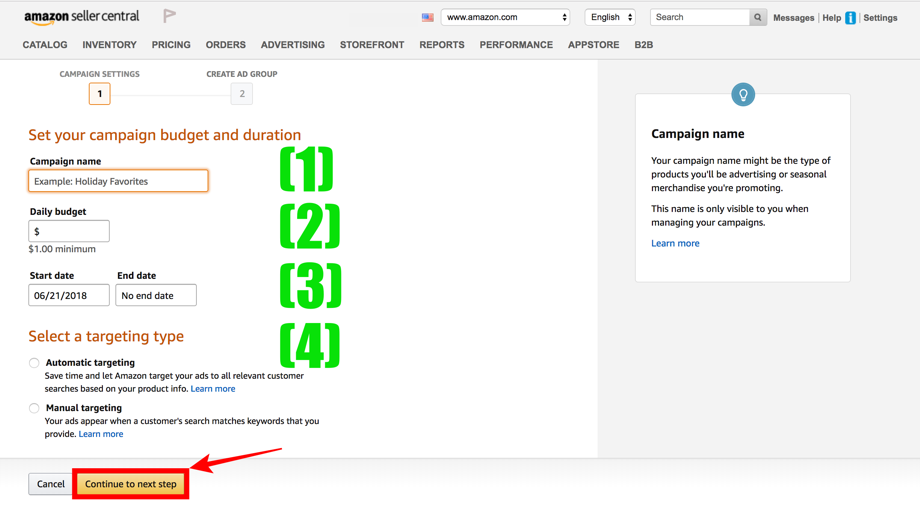This screenshot has width=920, height=506.
Task: Click into the Campaign name field
Action: click(118, 181)
